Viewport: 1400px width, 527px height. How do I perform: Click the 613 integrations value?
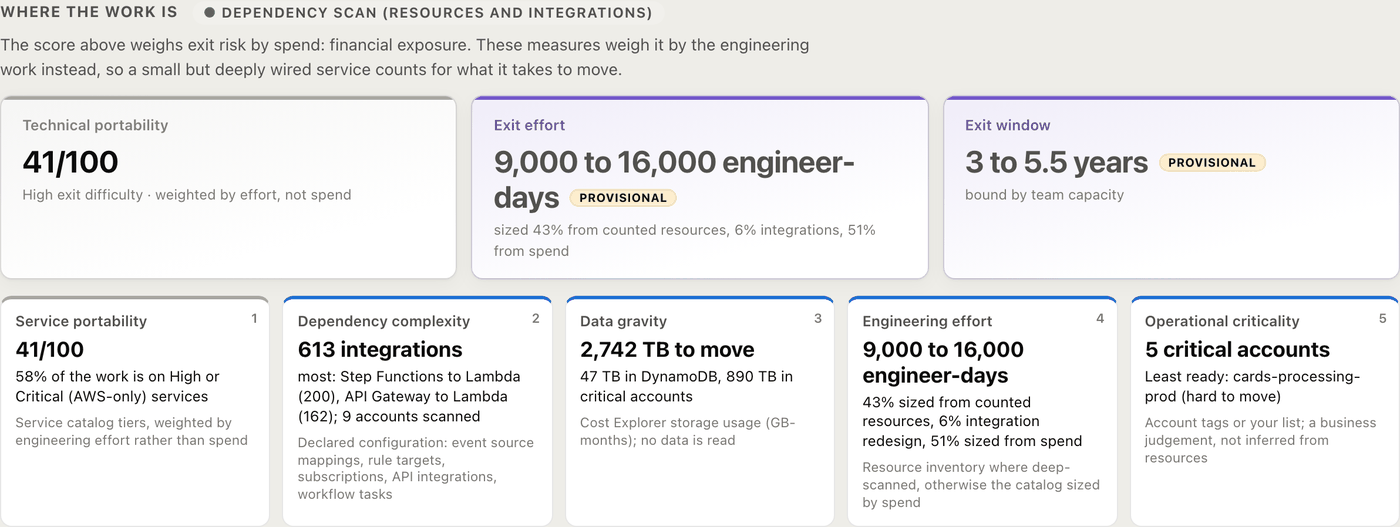pyautogui.click(x=380, y=349)
